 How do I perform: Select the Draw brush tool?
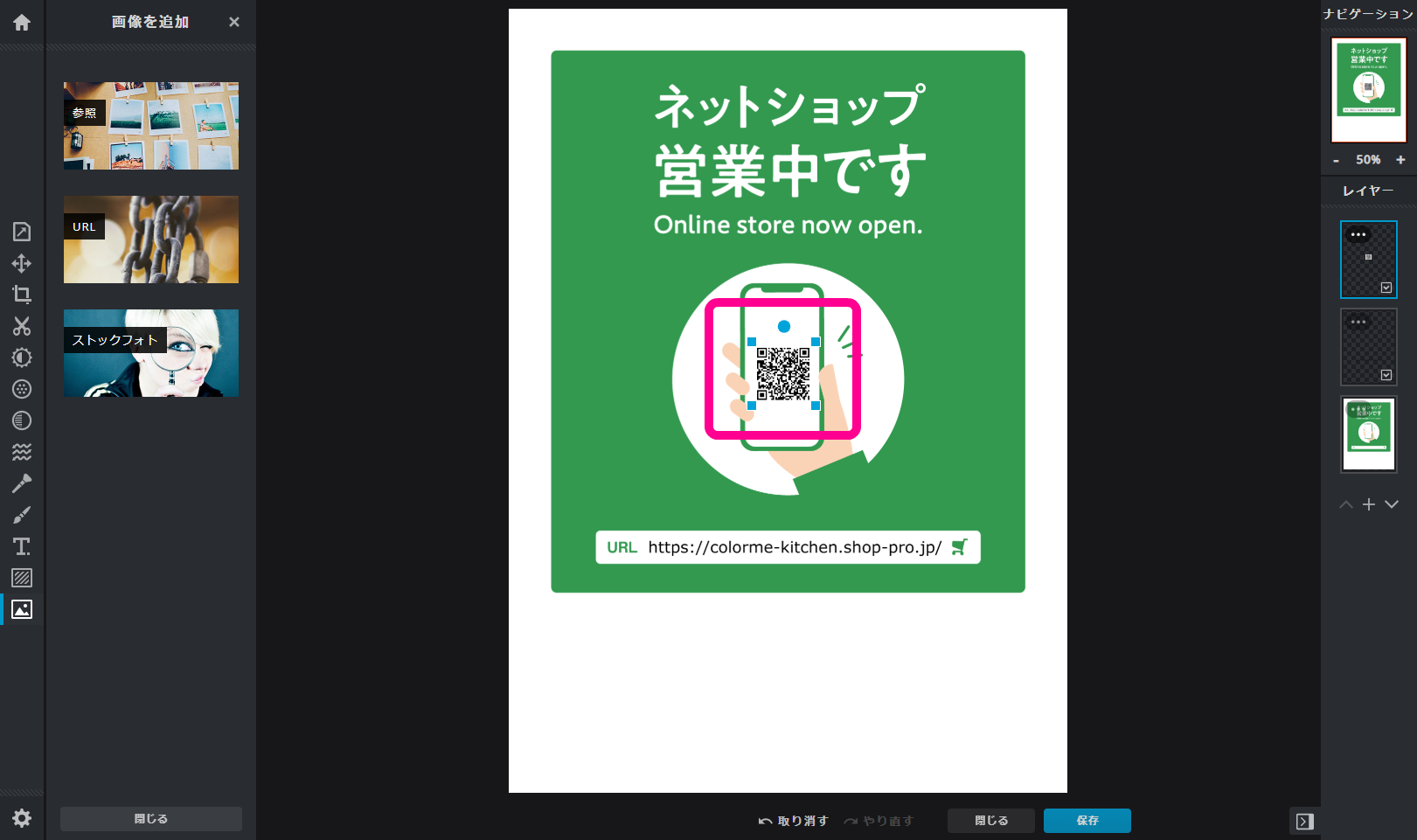click(22, 515)
